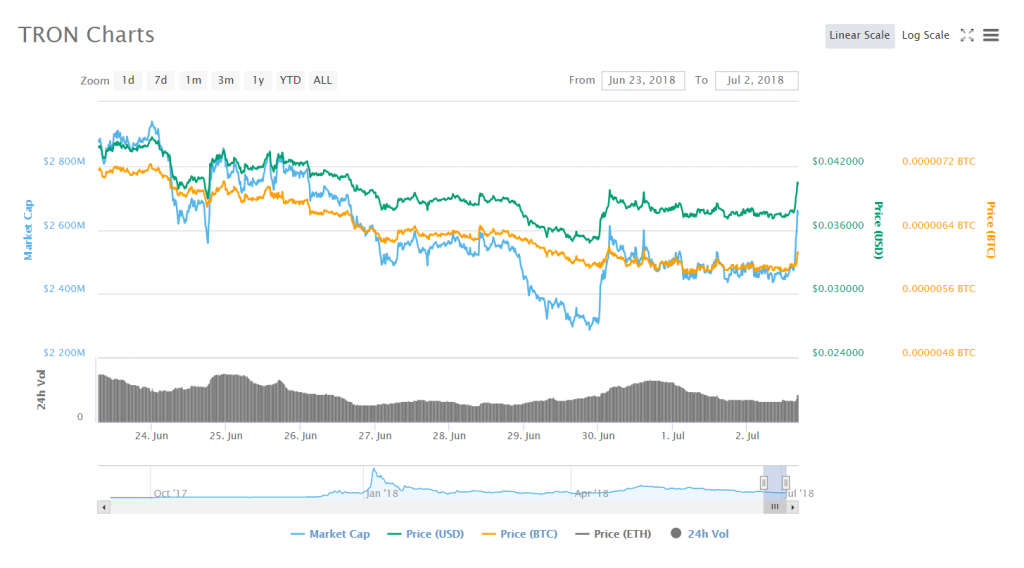Click the $2 400M axis label
Image resolution: width=1024 pixels, height=568 pixels.
click(64, 289)
